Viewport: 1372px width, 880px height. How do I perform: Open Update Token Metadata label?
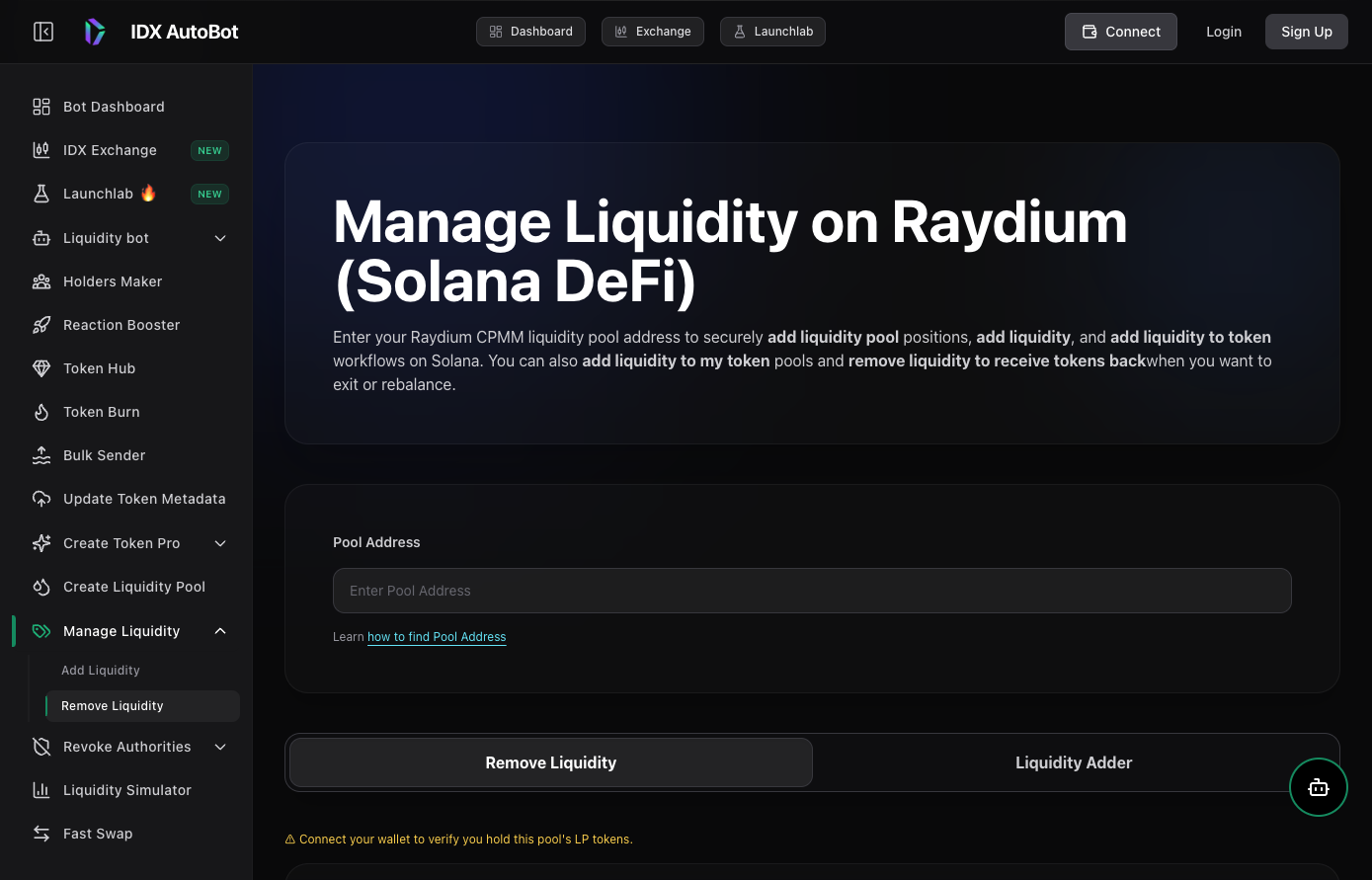click(144, 499)
